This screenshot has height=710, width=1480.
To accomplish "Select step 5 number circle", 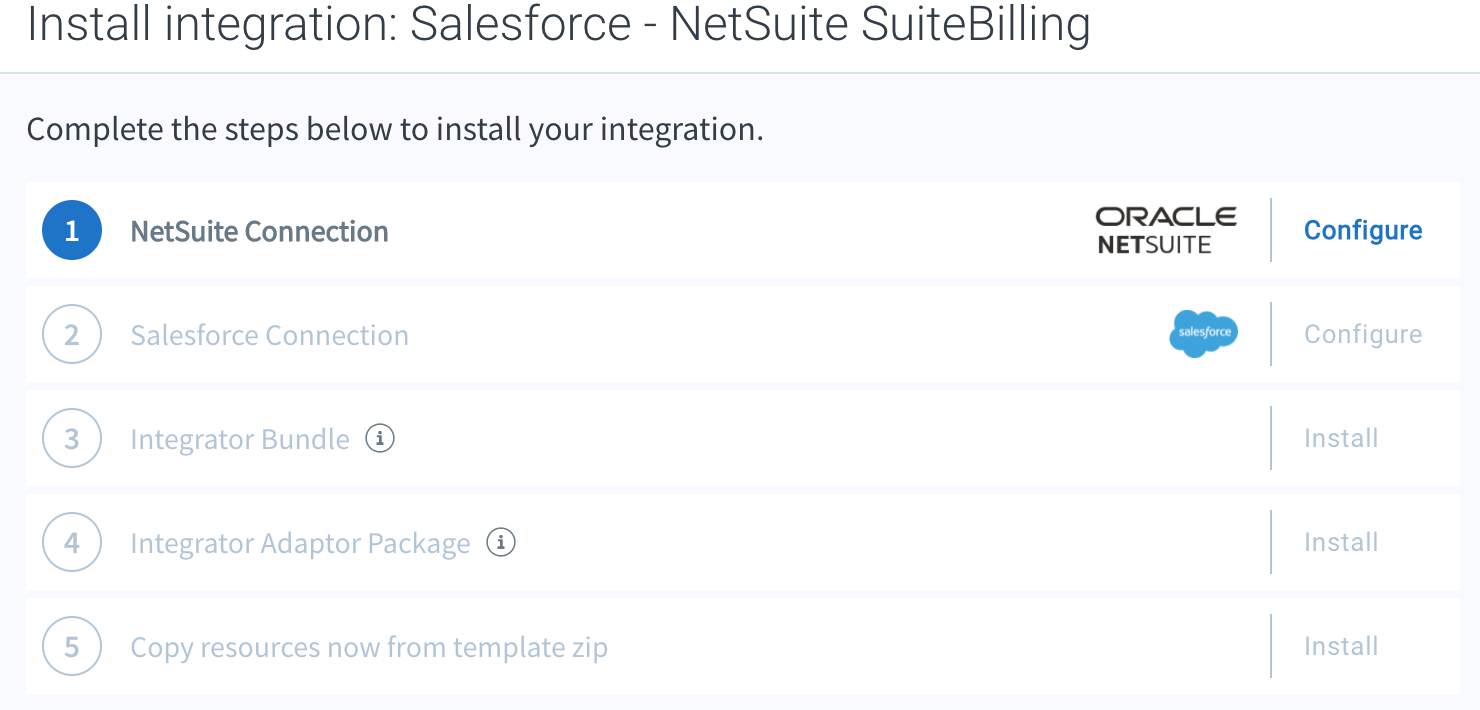I will point(72,646).
